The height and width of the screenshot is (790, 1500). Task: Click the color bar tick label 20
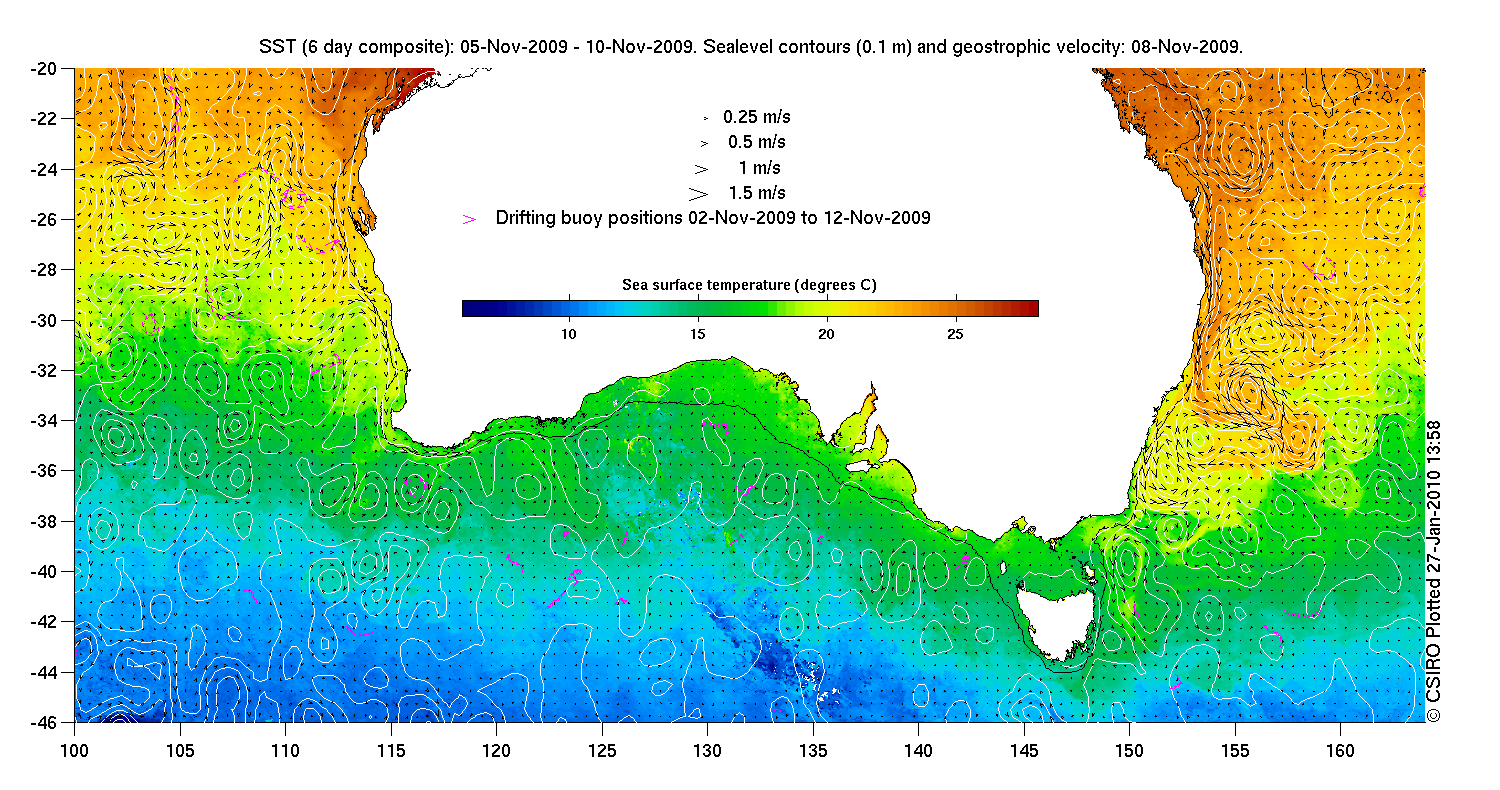coord(826,333)
